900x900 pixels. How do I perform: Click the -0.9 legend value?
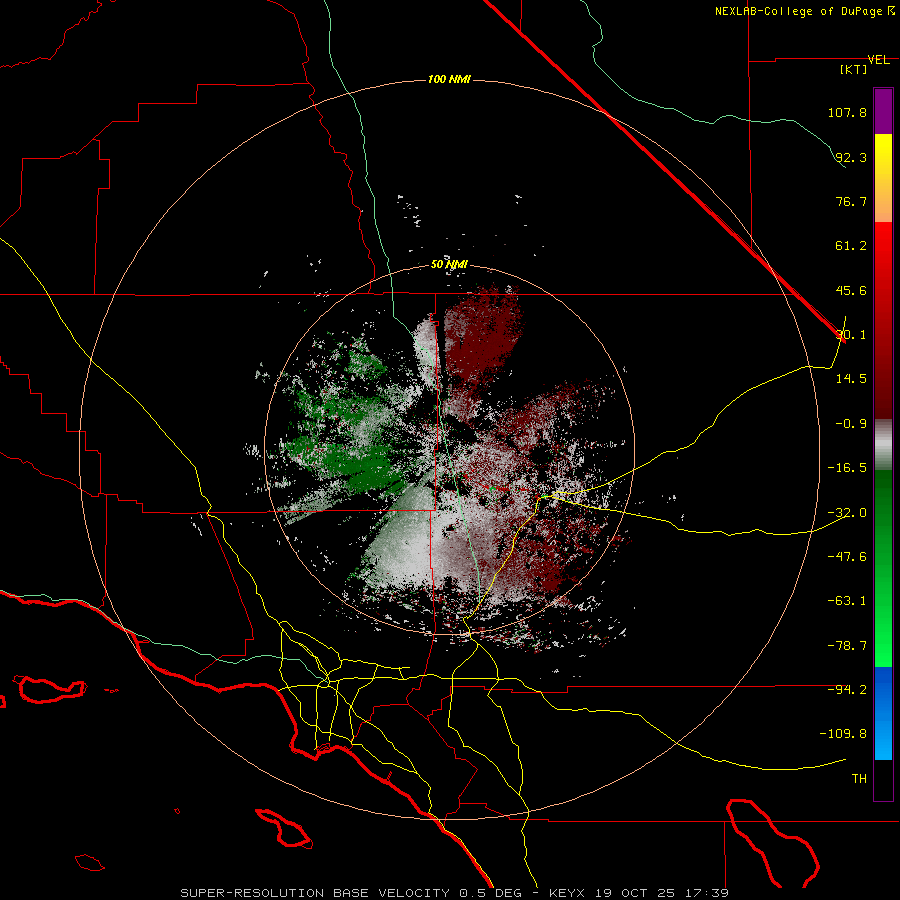(x=851, y=424)
